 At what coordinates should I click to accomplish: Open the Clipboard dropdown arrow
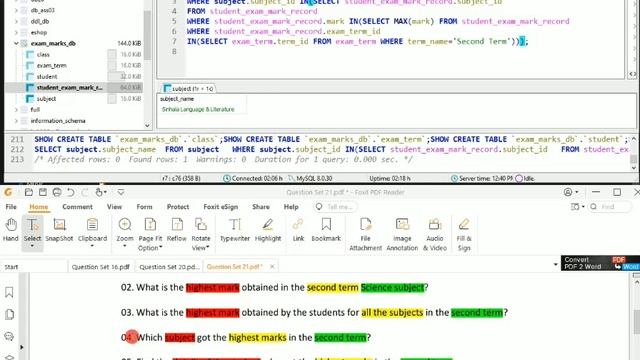pos(92,246)
